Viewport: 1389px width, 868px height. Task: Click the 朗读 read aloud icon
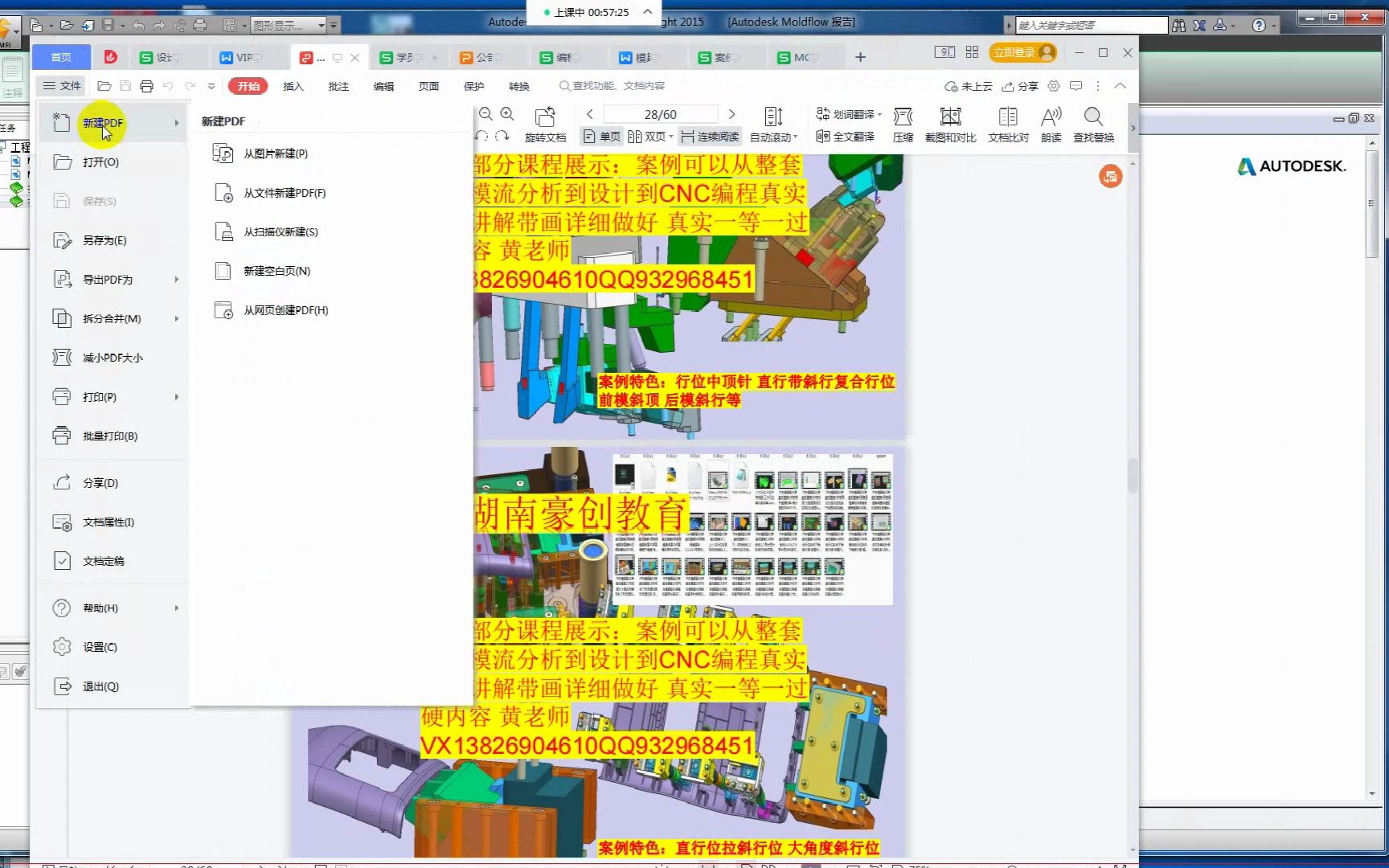[x=1051, y=125]
